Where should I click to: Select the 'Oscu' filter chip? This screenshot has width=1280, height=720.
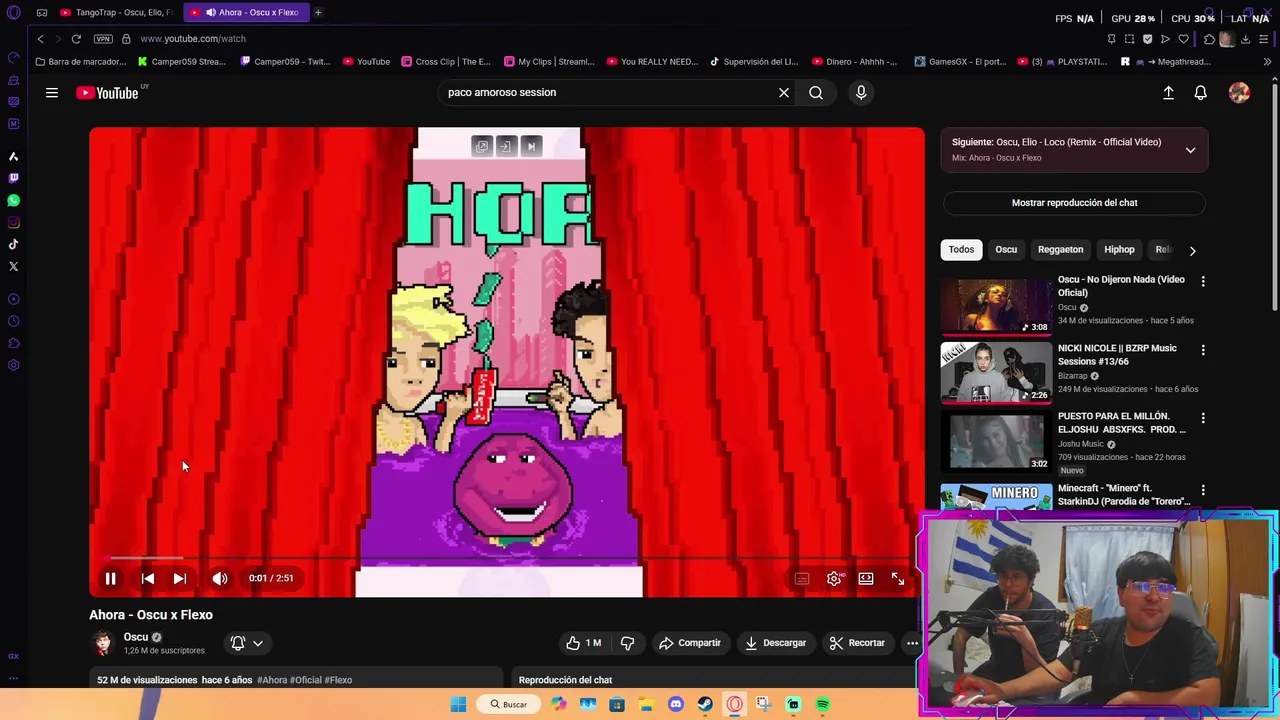(1006, 250)
